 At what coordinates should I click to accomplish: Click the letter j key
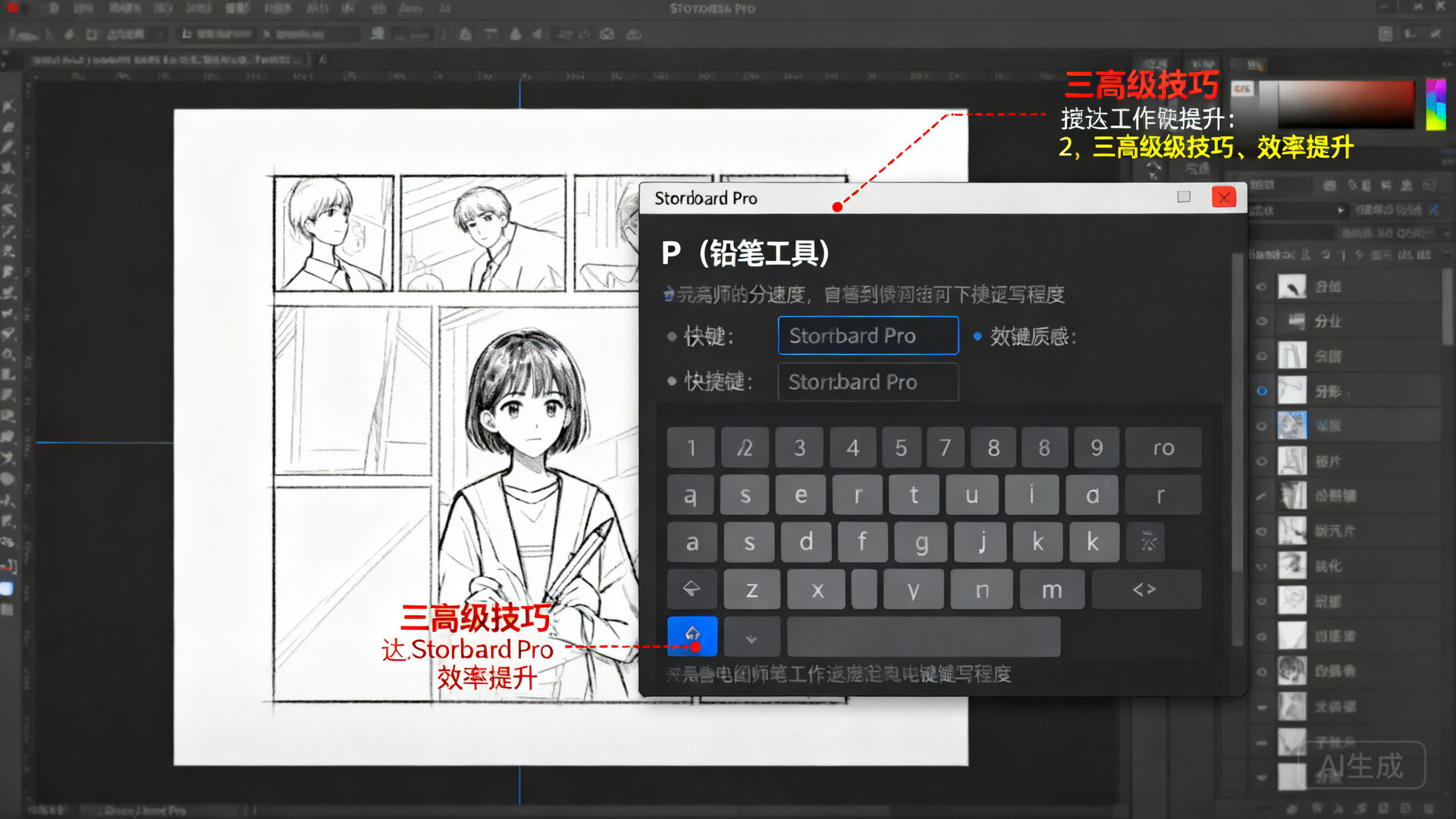tap(981, 542)
